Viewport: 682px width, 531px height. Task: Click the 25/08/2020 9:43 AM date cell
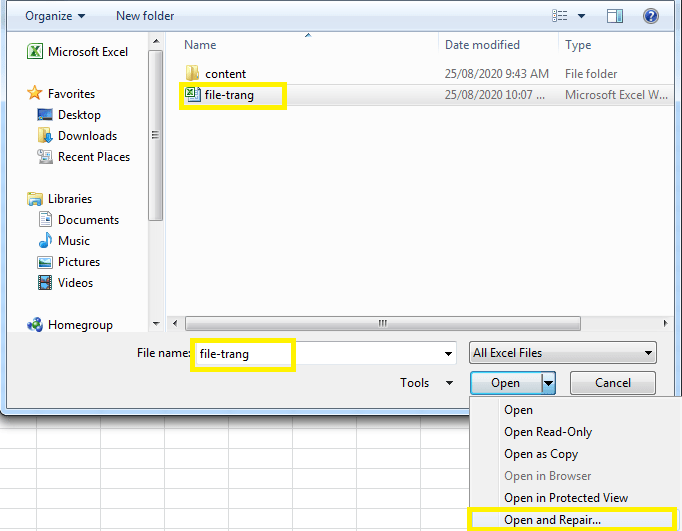pyautogui.click(x=496, y=73)
